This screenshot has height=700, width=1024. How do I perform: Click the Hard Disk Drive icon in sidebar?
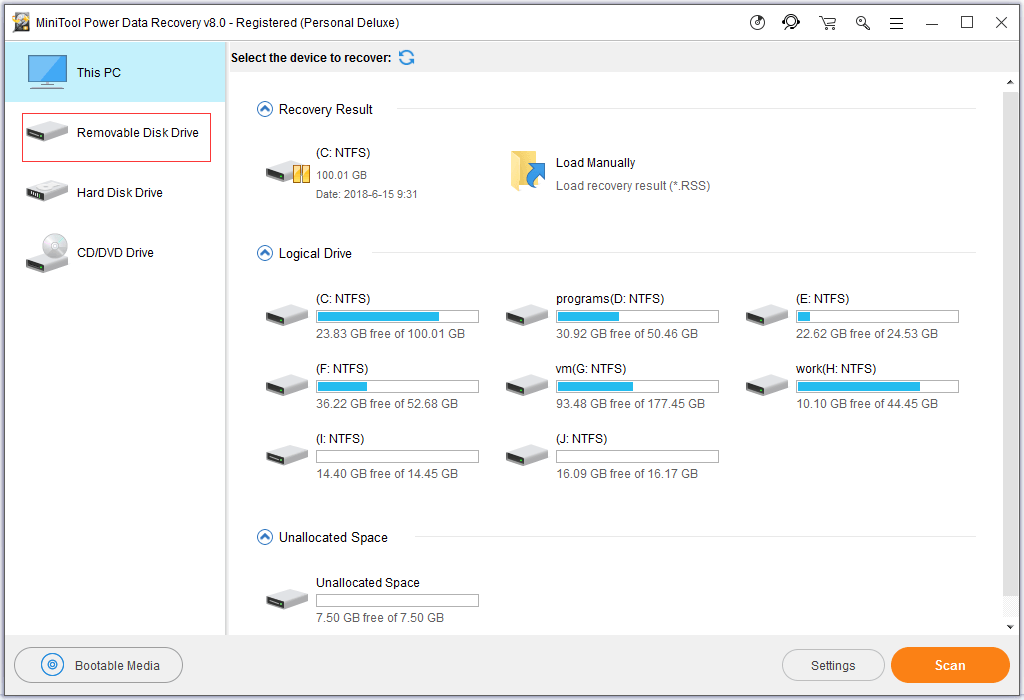click(x=47, y=191)
